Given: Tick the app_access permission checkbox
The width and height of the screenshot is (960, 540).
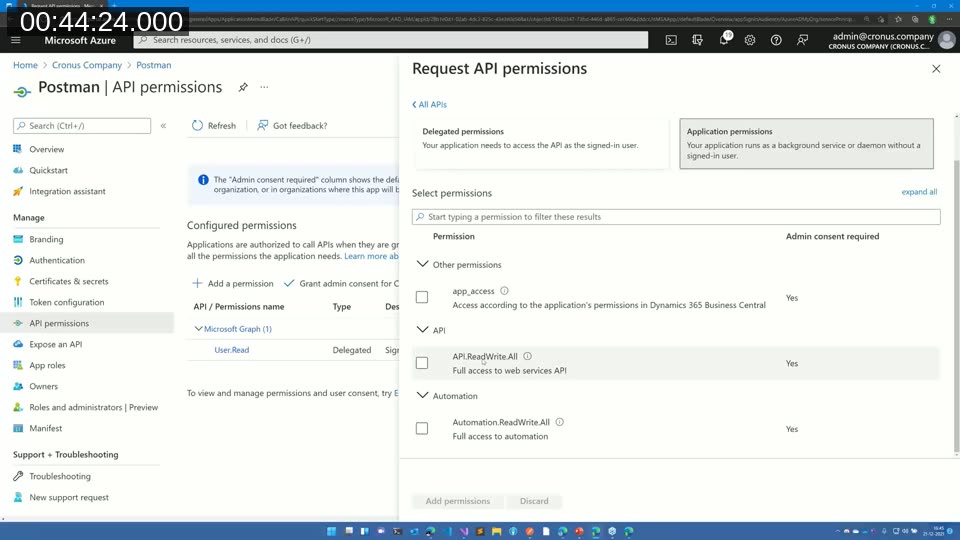Looking at the screenshot, I should coord(422,298).
